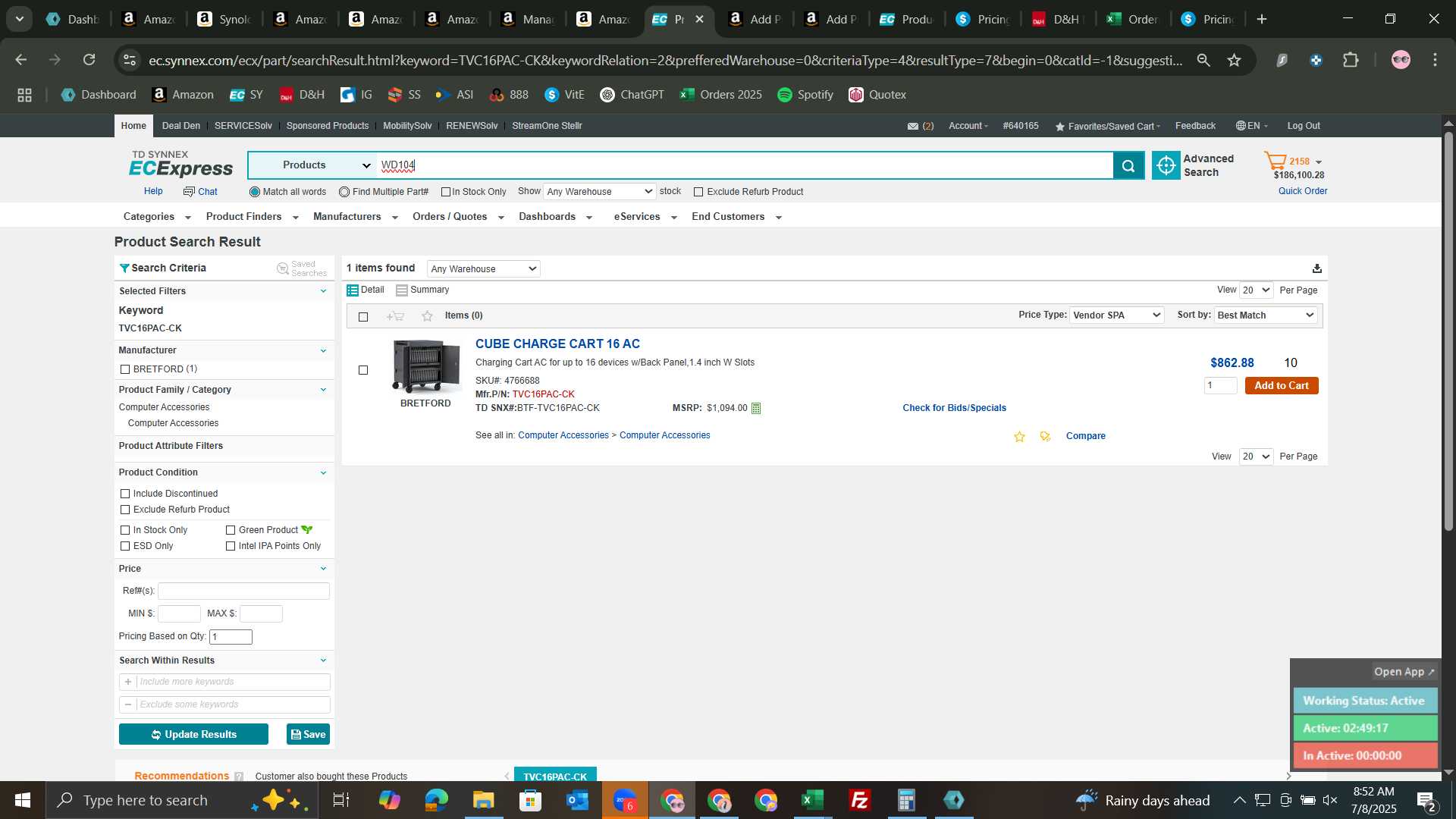
Task: Open CUBE CHARGE CART 16 AC link
Action: click(x=557, y=344)
